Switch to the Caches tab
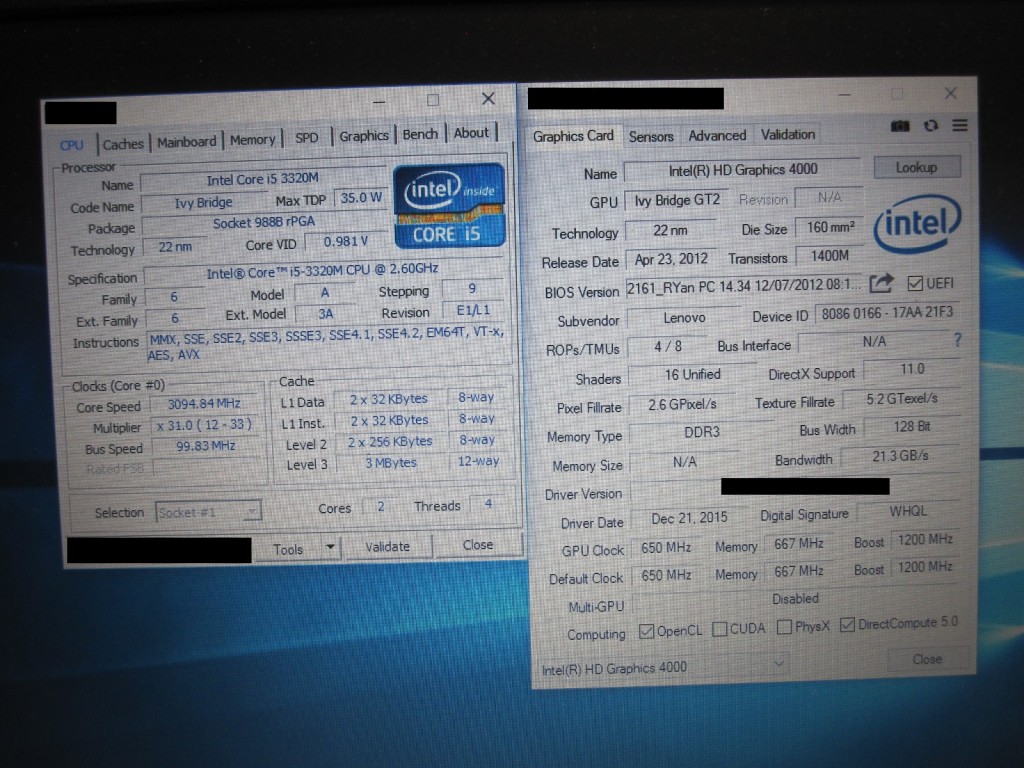 coord(123,144)
